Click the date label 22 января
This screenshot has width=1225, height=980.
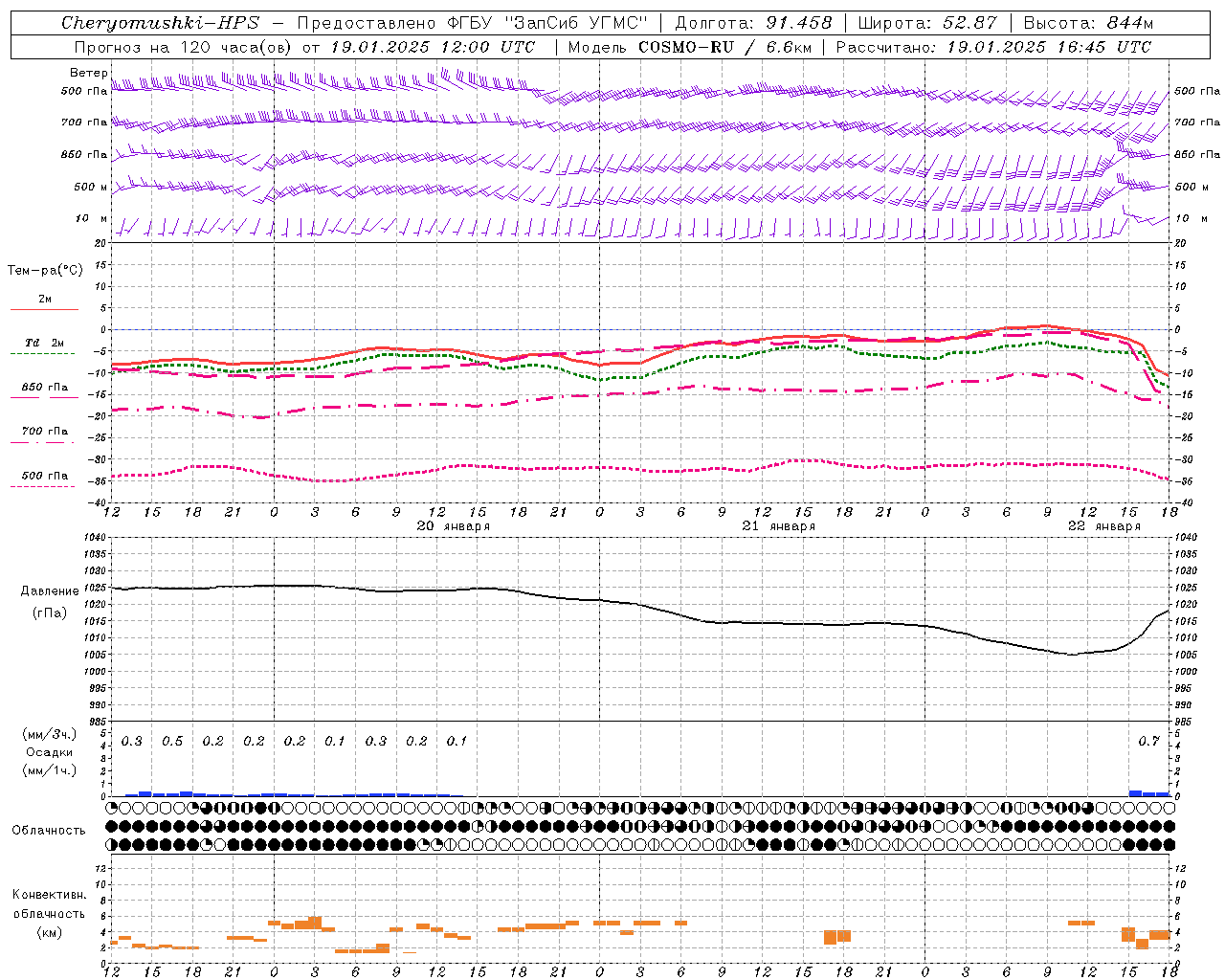coord(1104,526)
